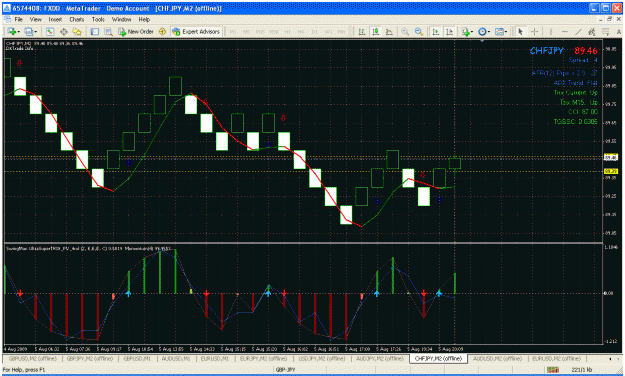Image resolution: width=625 pixels, height=376 pixels.
Task: Switch chart to bar chart view
Action: pos(362,31)
